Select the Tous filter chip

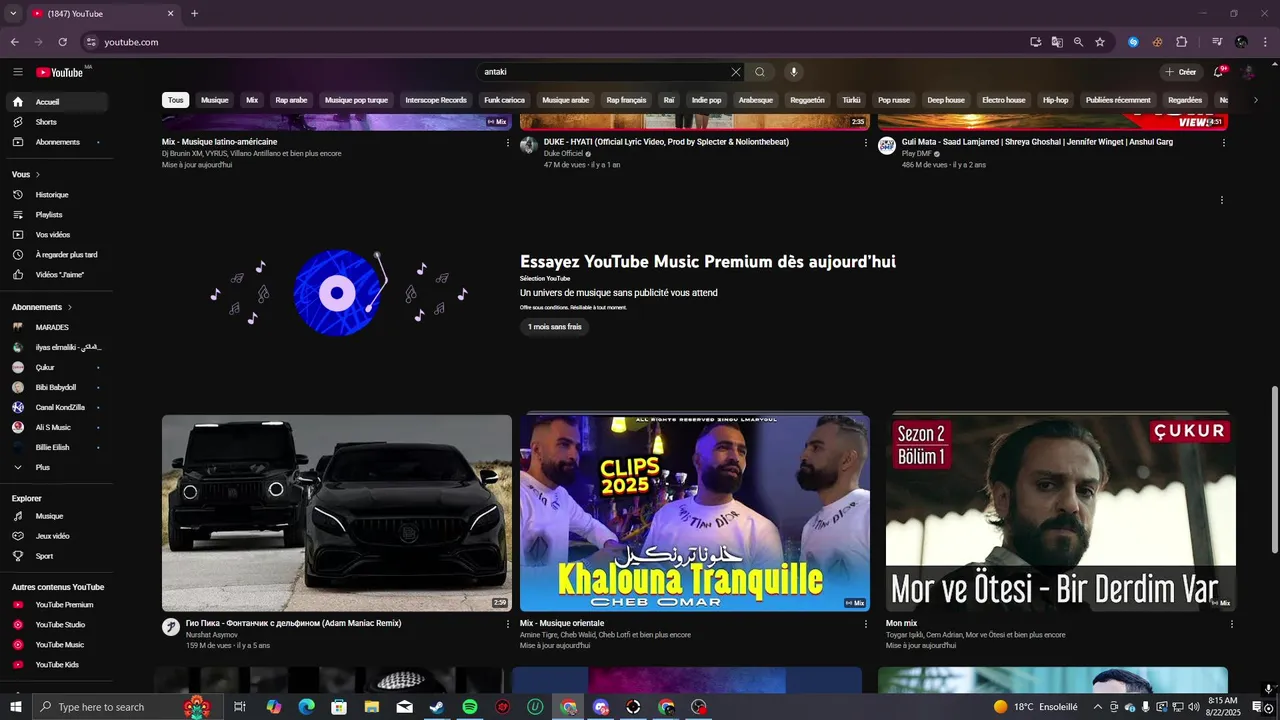[x=176, y=100]
